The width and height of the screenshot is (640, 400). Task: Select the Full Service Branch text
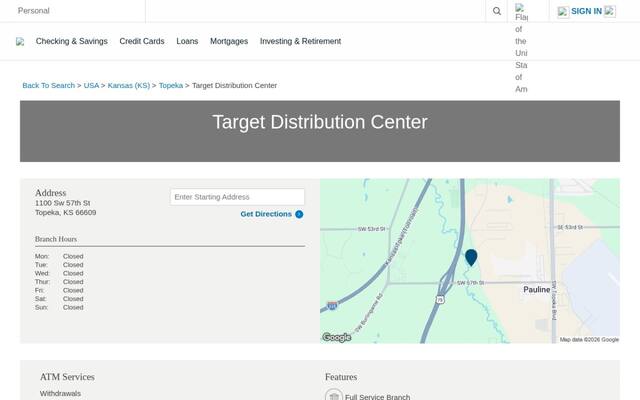tap(378, 397)
